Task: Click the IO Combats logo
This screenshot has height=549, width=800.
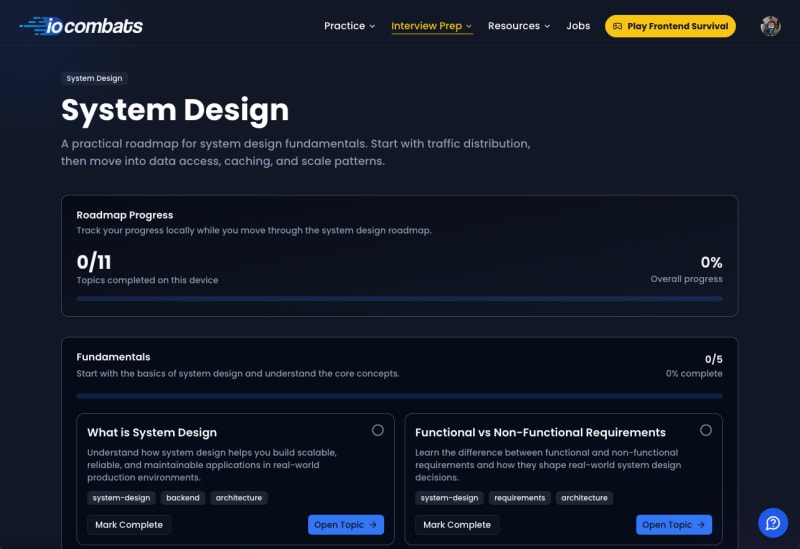Action: 81,26
